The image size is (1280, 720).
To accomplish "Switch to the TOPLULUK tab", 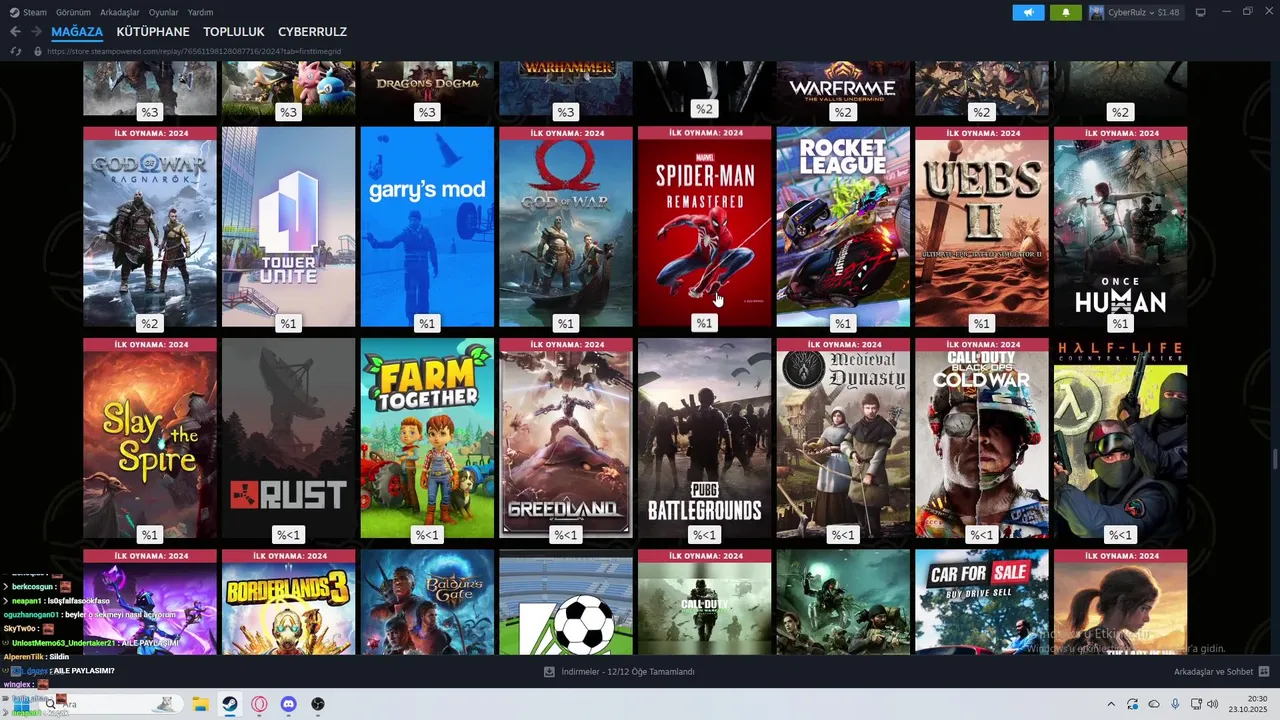I will pos(234,32).
